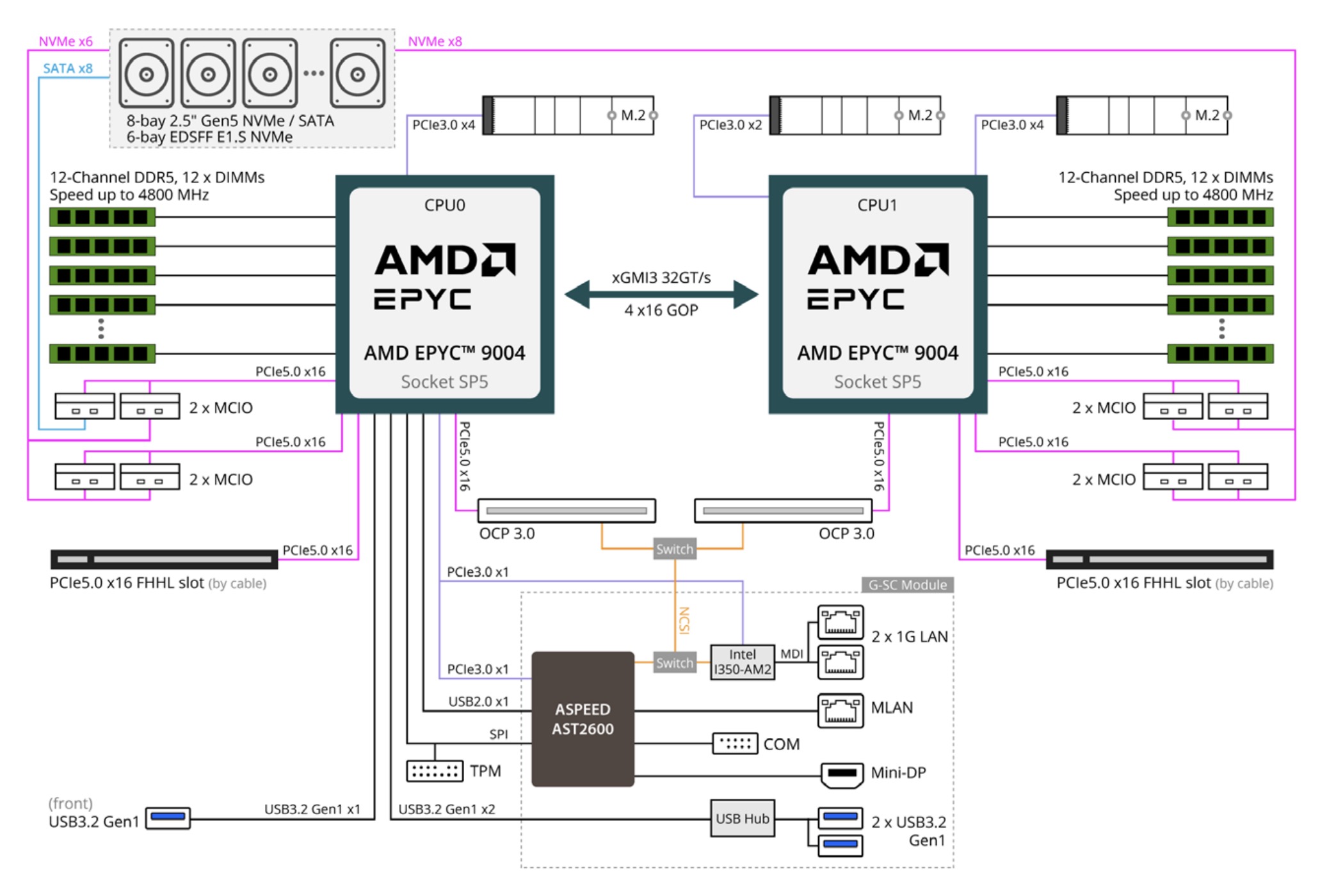Click the COM port connector icon
The width and height of the screenshot is (1320, 896).
[x=734, y=744]
